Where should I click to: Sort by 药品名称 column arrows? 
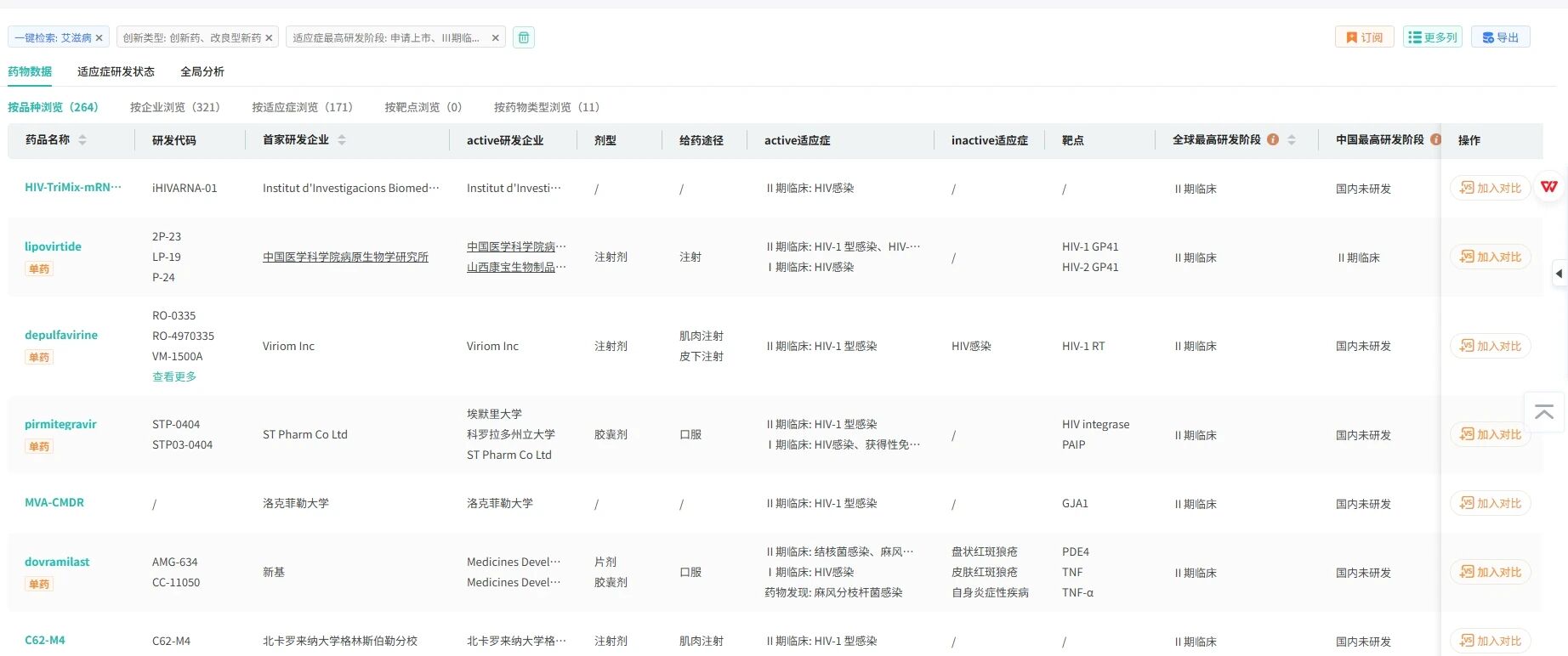[x=82, y=140]
